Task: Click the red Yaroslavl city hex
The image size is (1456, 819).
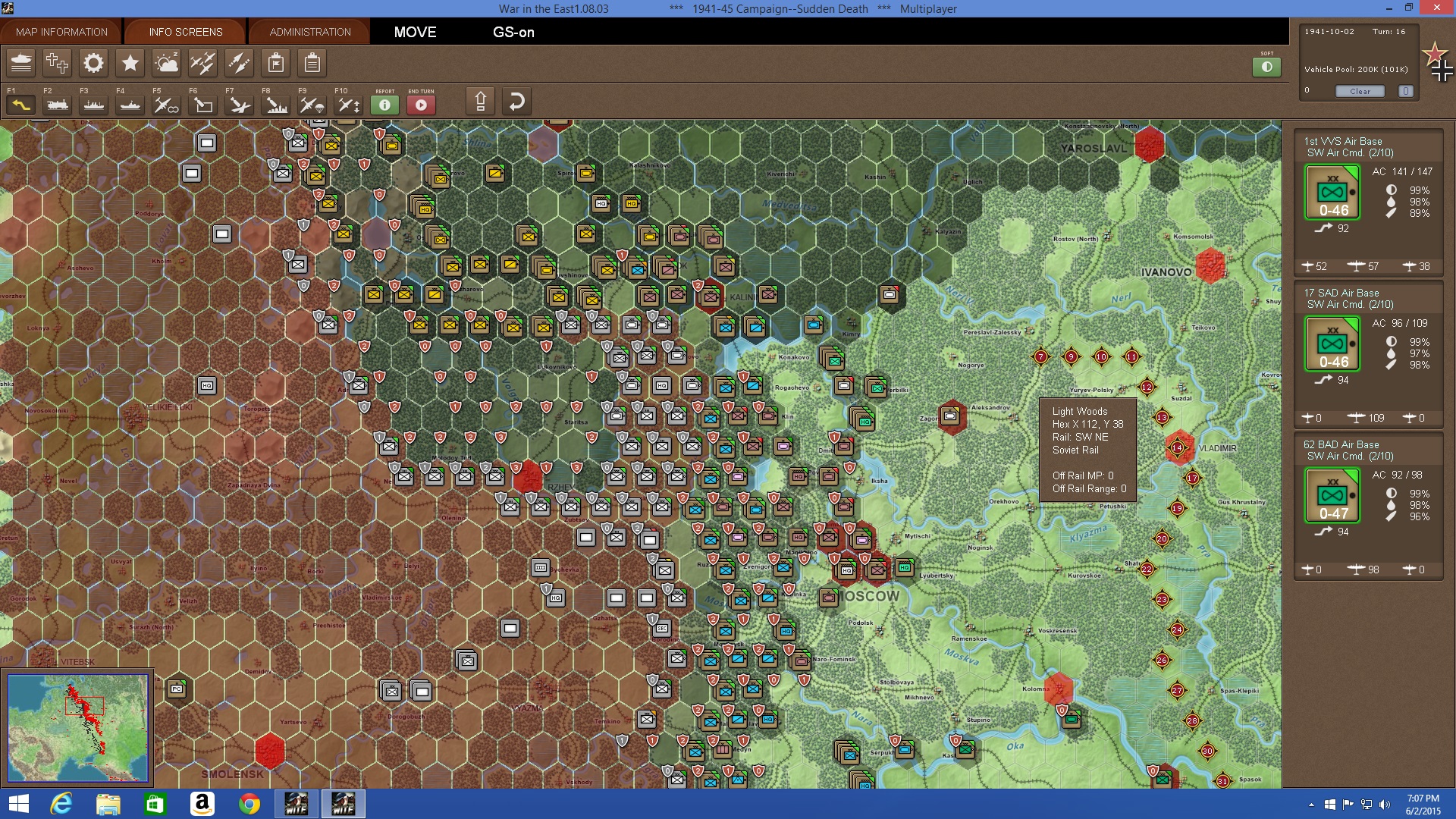Action: (1150, 144)
